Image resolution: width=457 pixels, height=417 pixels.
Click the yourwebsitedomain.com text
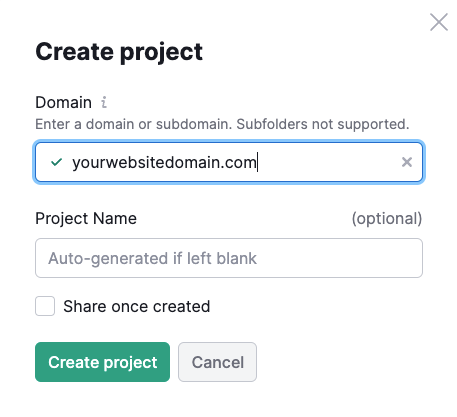(x=164, y=163)
